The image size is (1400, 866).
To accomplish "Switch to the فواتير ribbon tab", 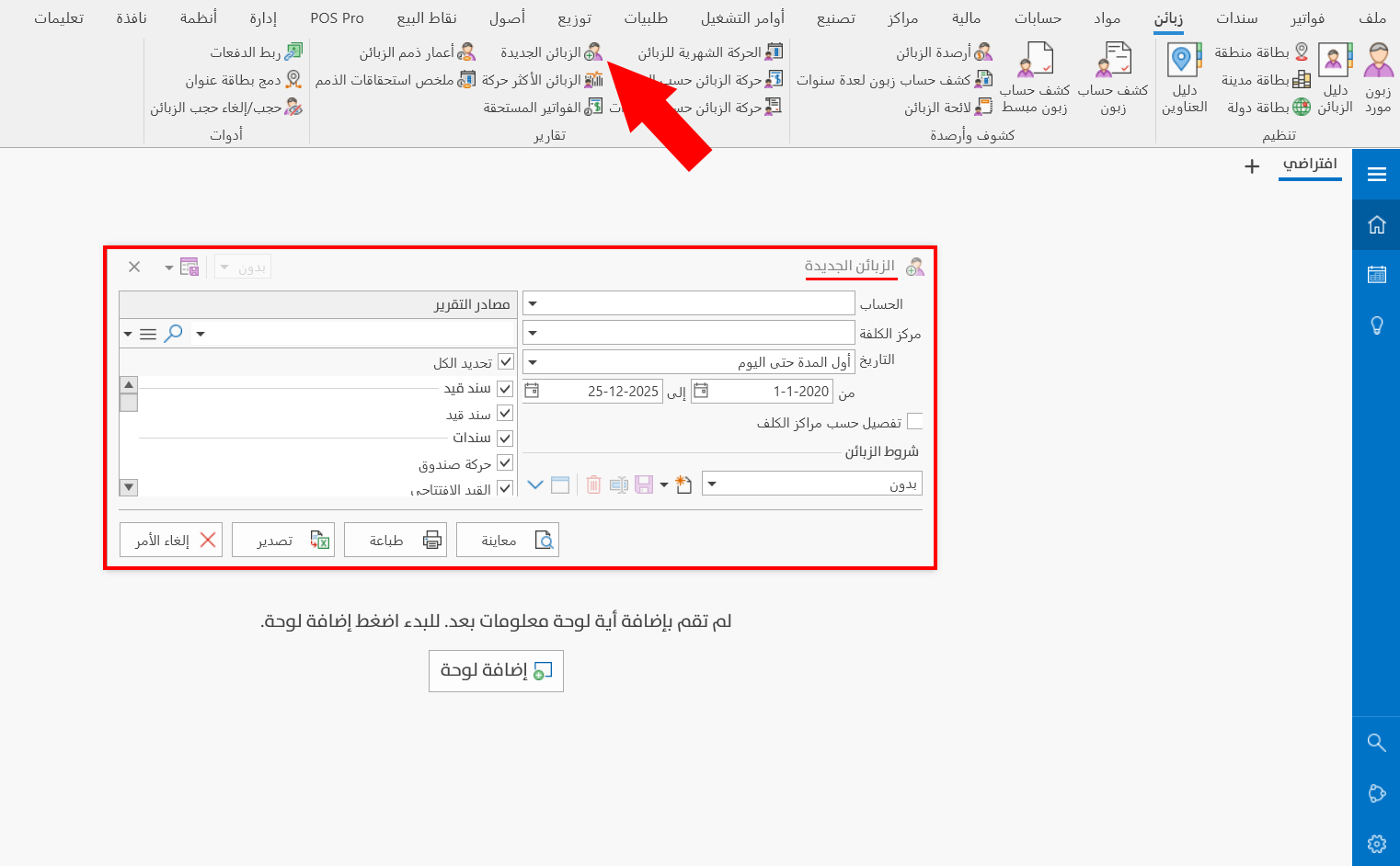I will tap(1307, 17).
